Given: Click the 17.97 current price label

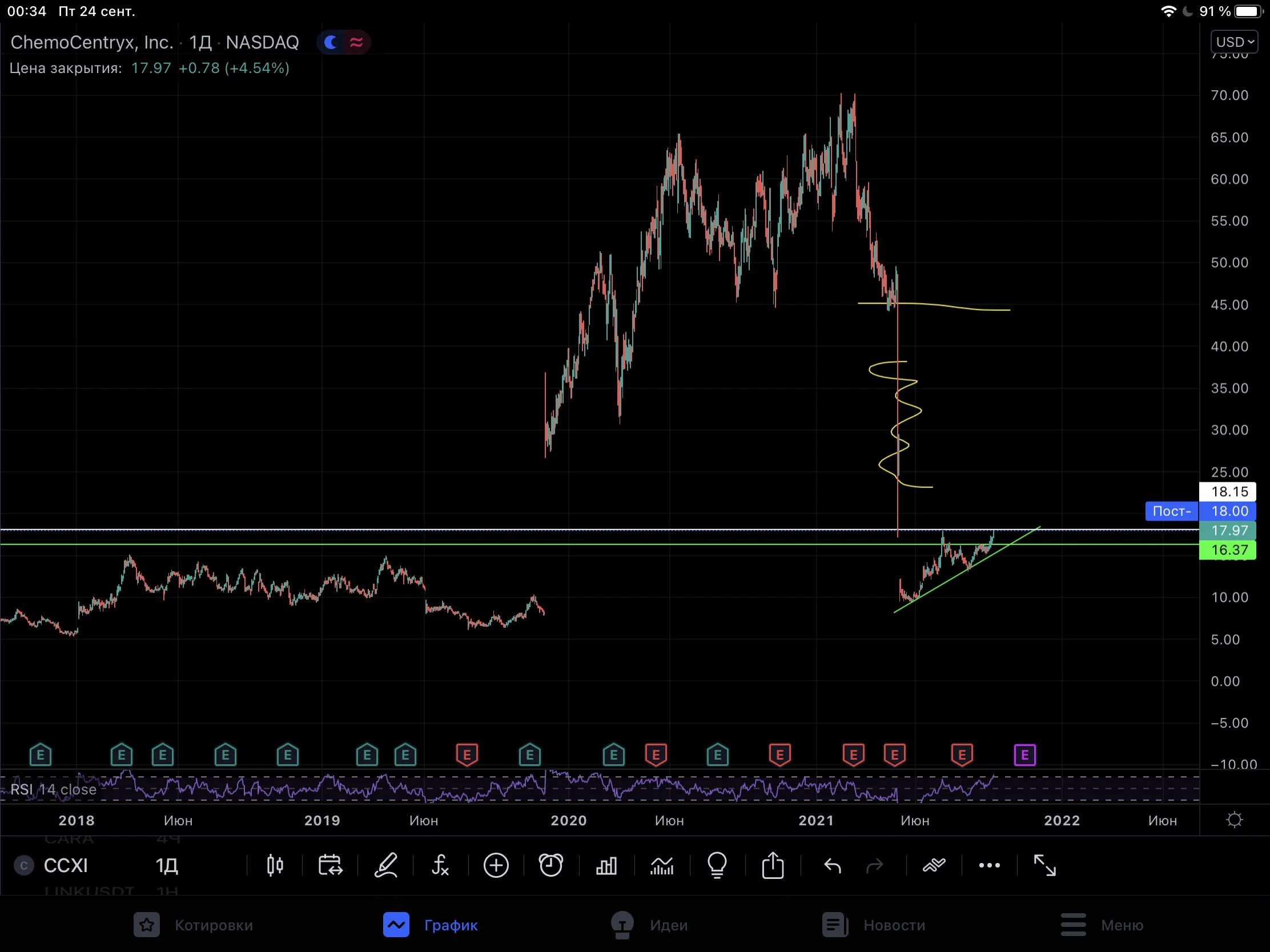Looking at the screenshot, I should (1228, 531).
